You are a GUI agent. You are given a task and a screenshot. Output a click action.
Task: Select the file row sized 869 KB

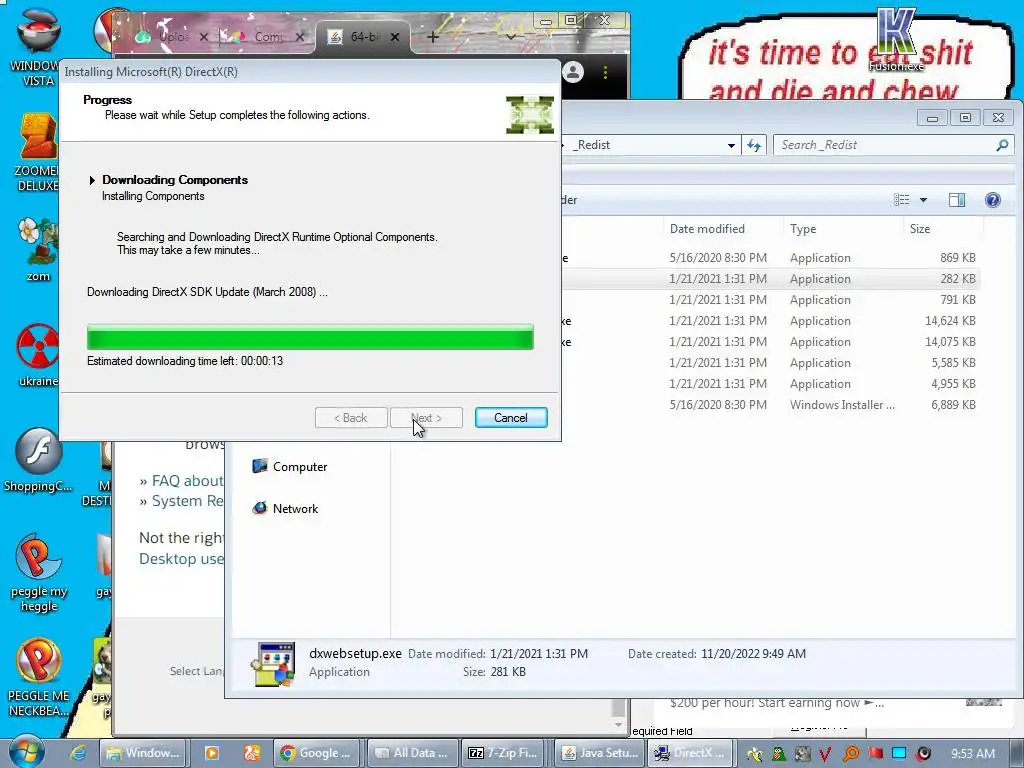click(x=771, y=258)
